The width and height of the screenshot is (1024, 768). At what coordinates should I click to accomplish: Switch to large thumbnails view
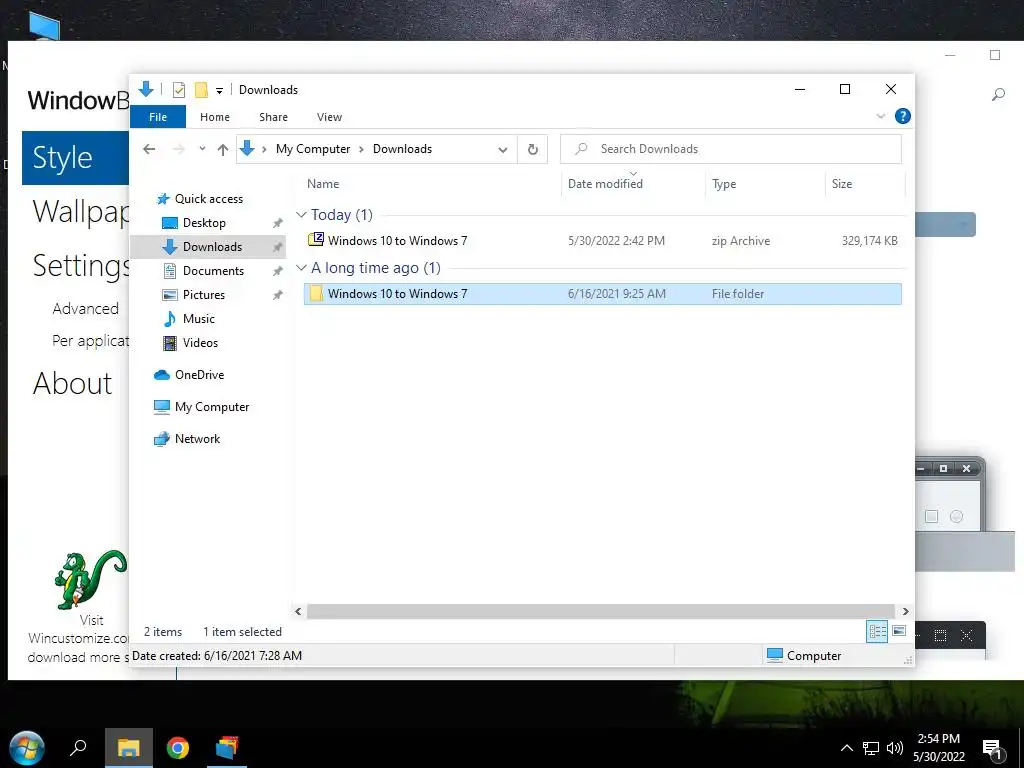[899, 631]
